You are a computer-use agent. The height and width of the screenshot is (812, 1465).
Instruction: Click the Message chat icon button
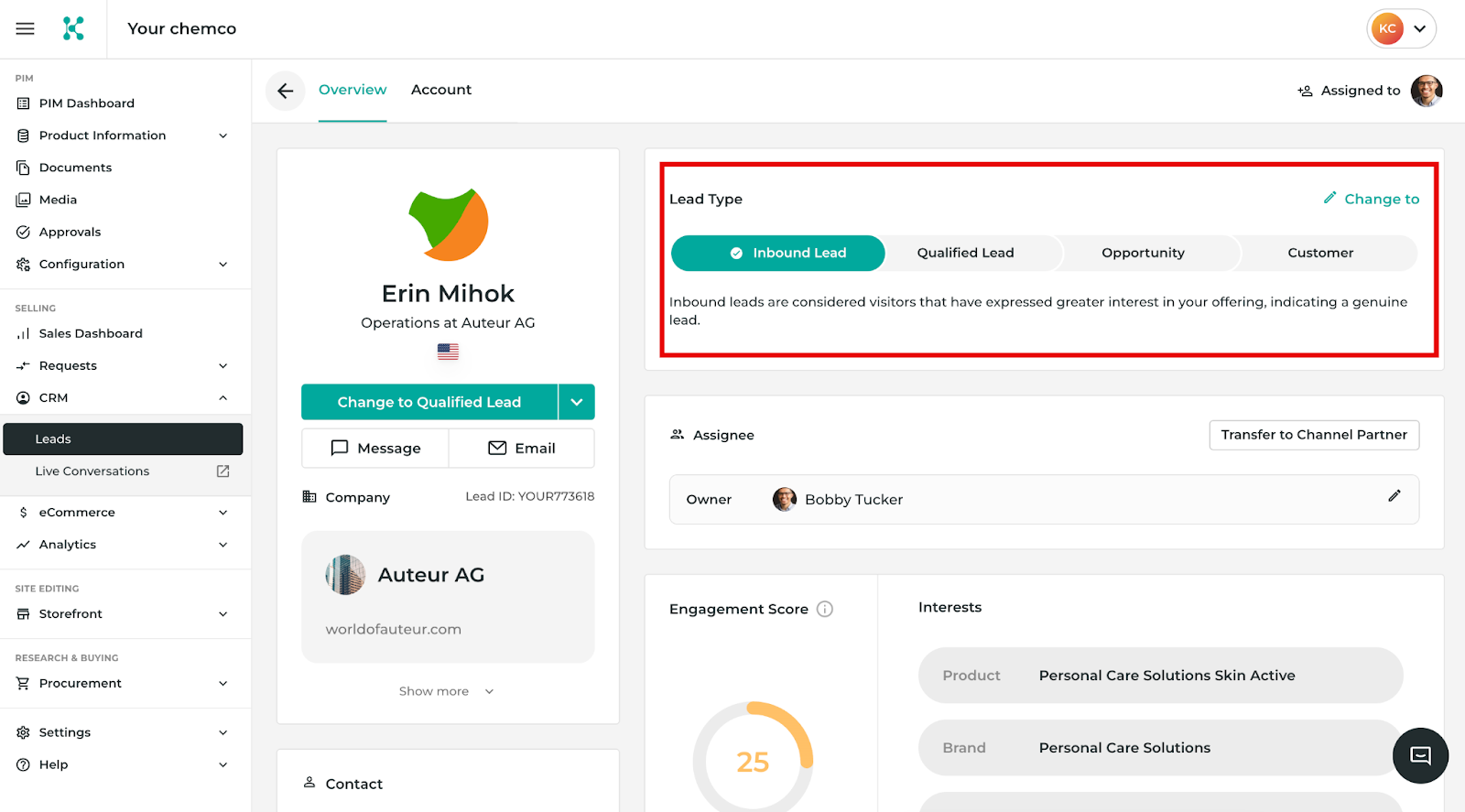pos(375,449)
